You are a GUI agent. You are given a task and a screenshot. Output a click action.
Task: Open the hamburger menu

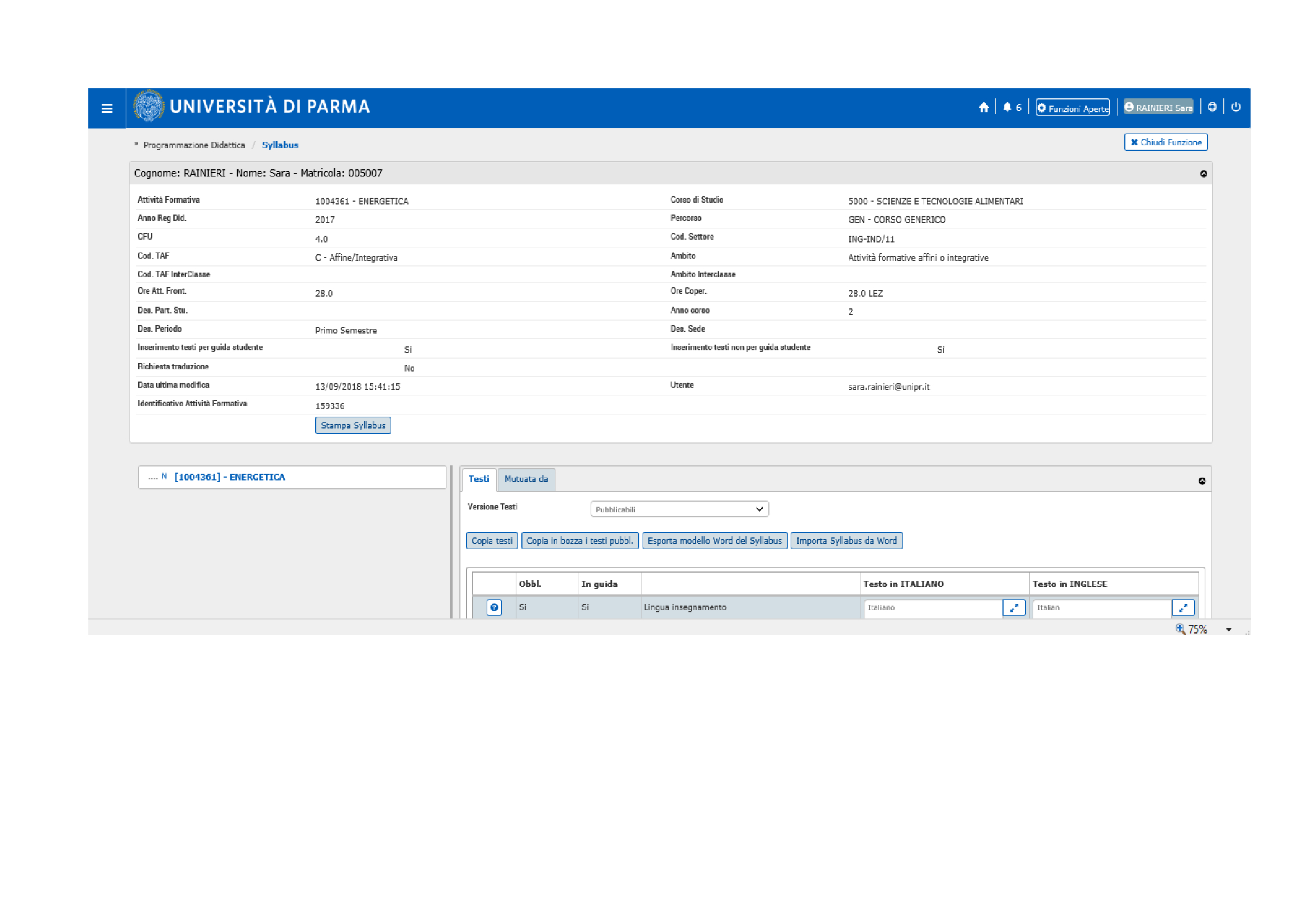pos(107,108)
